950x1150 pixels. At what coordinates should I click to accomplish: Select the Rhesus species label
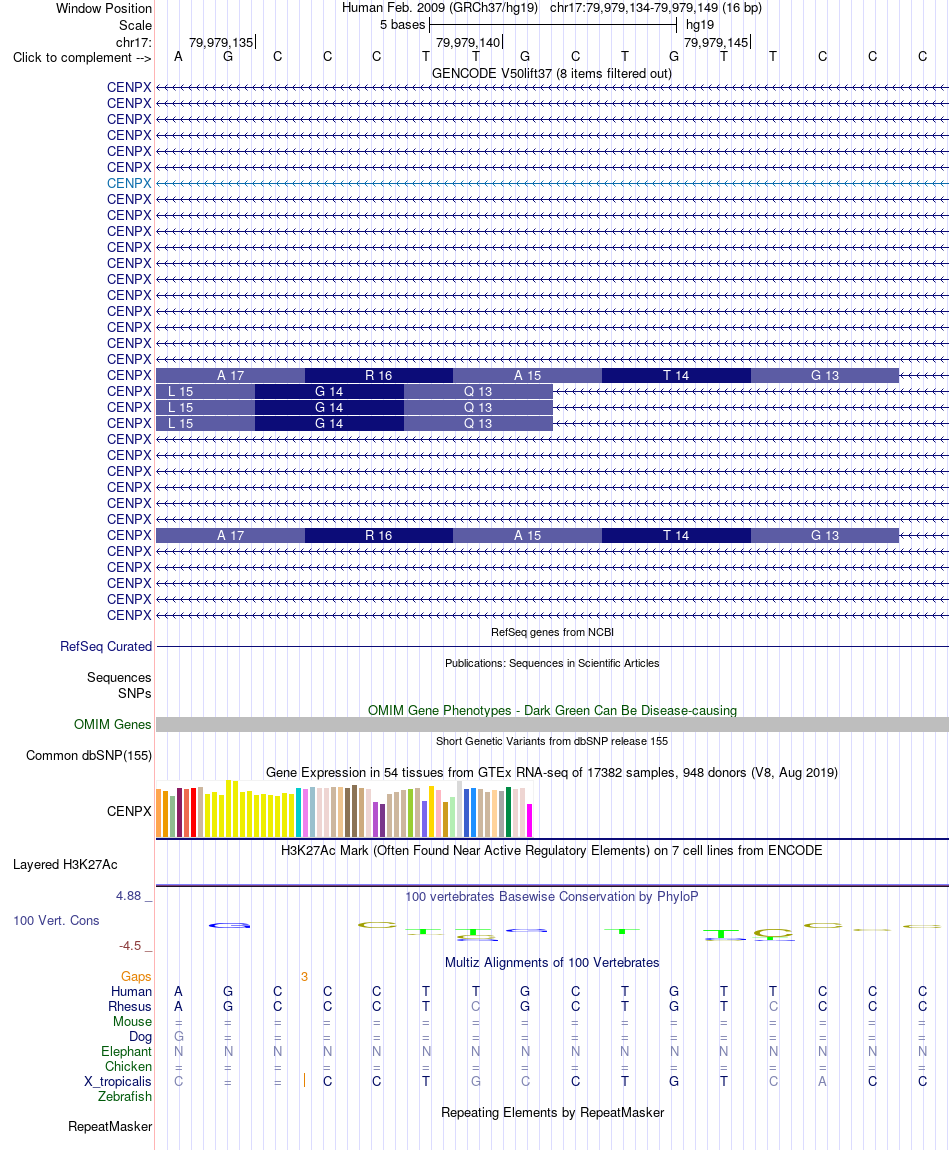[130, 1006]
